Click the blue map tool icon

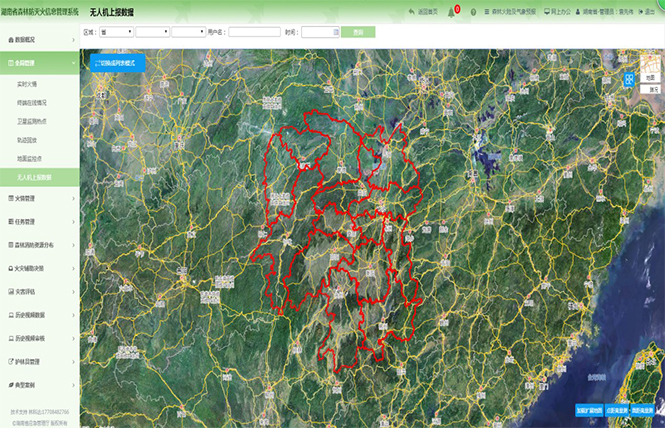tap(629, 81)
